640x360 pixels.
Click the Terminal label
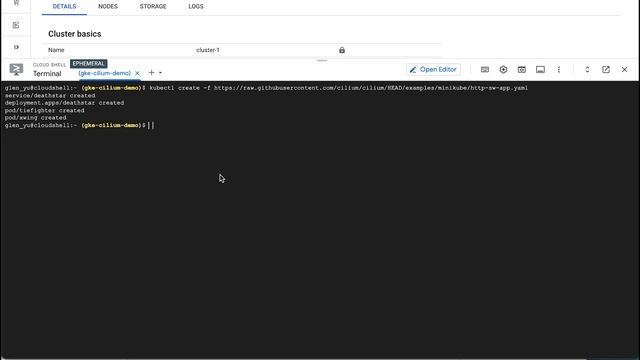coord(47,74)
